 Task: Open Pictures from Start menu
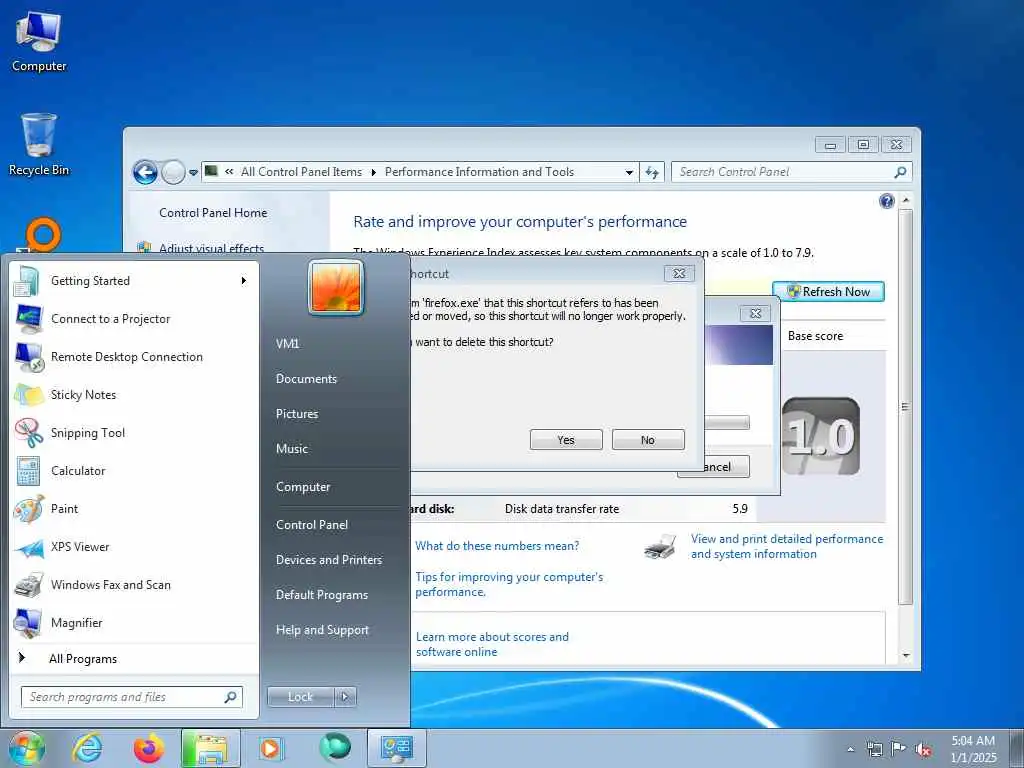click(297, 414)
